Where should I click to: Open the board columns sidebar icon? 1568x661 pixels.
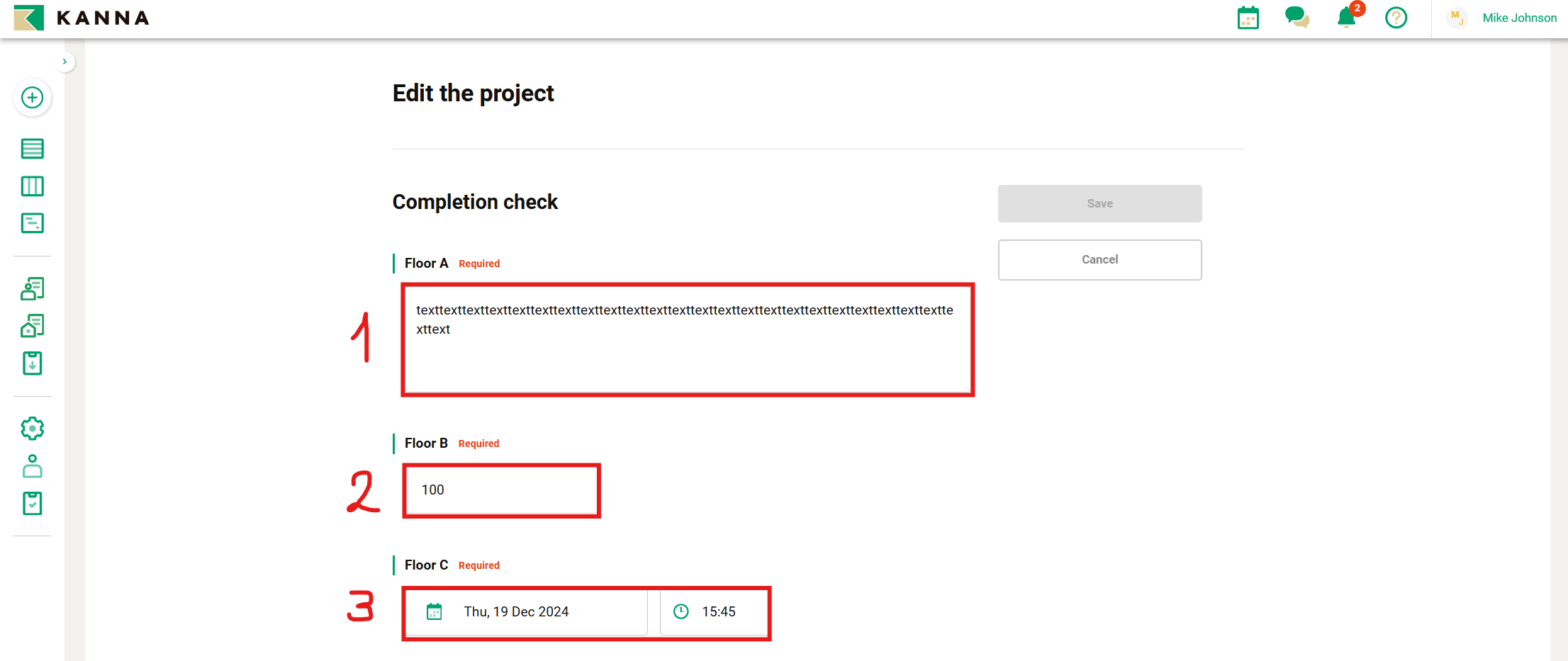click(33, 186)
